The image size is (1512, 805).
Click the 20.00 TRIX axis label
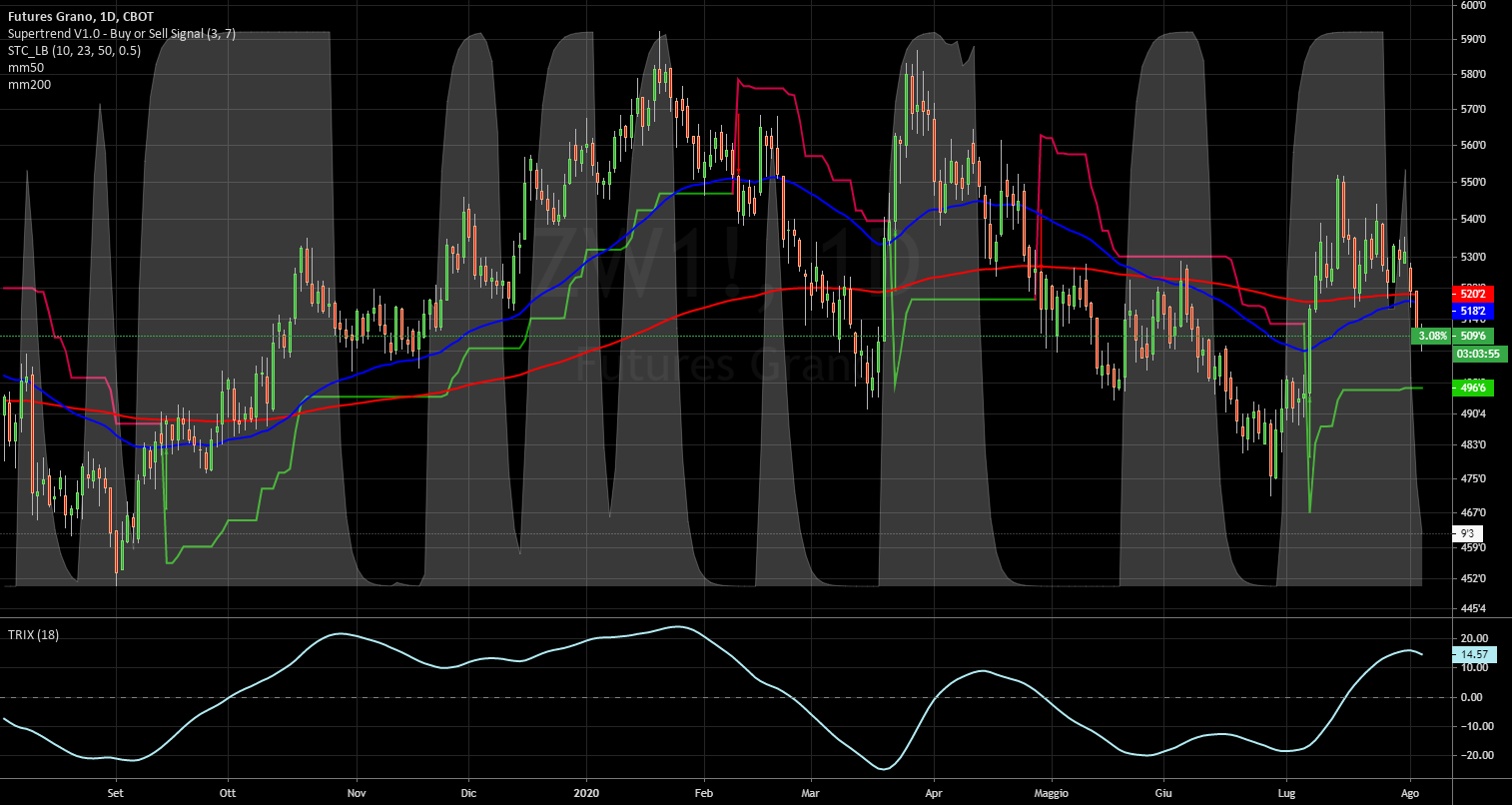[x=1473, y=638]
